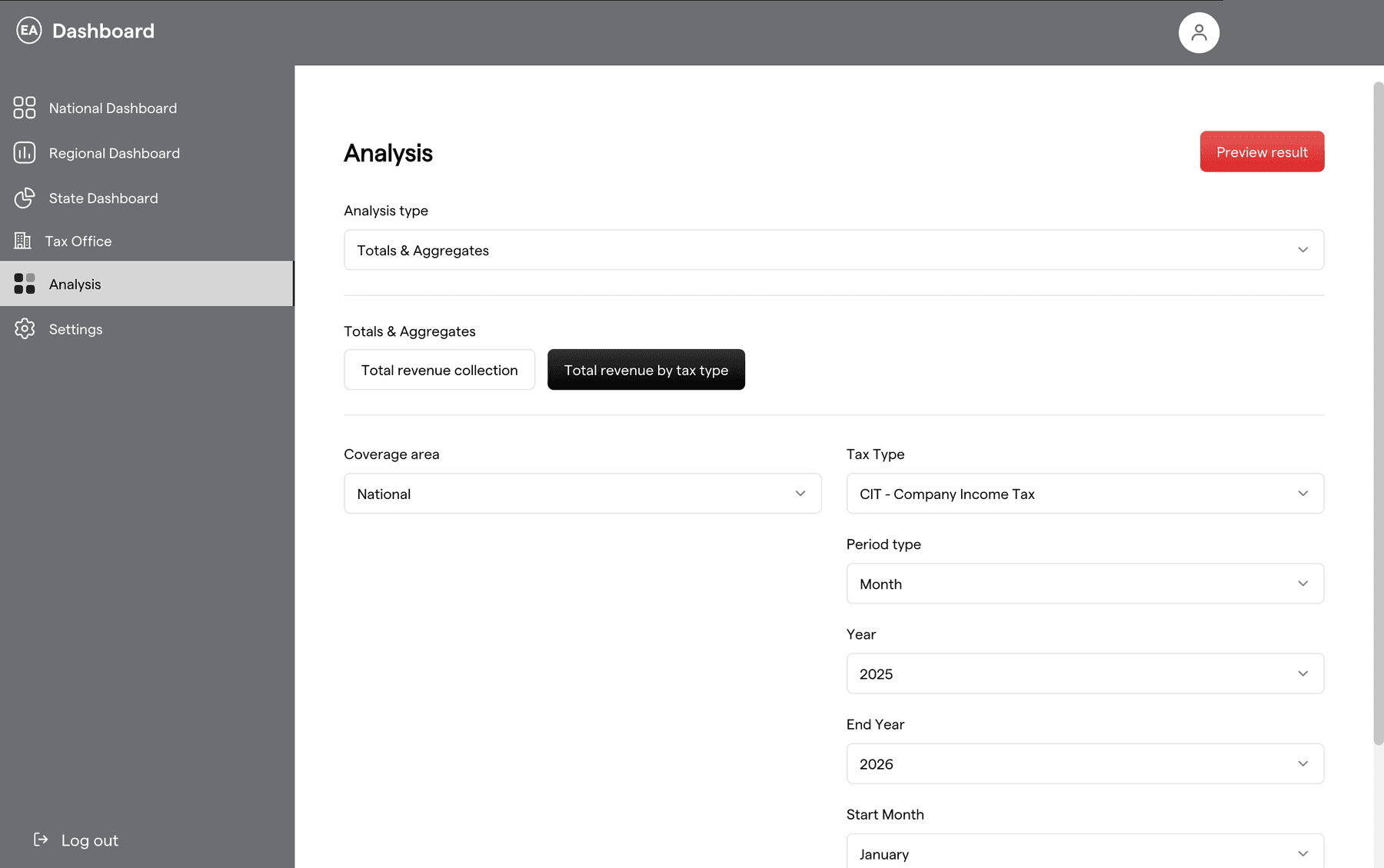The width and height of the screenshot is (1384, 868).
Task: Select Analysis in the sidebar
Action: tap(147, 284)
